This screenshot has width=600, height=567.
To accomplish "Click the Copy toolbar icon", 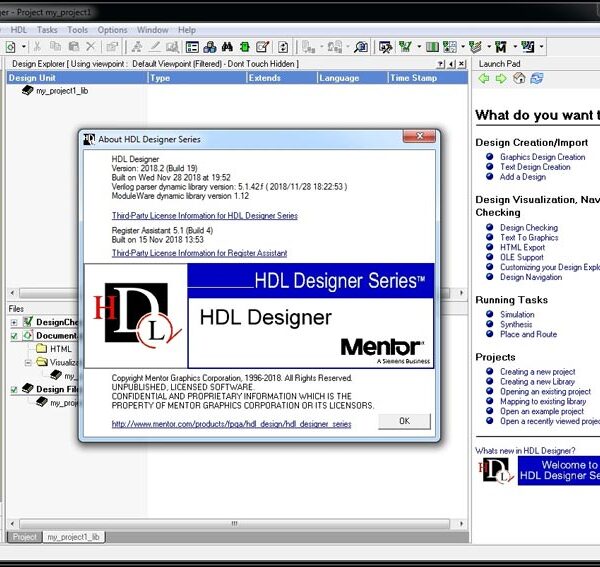I will coord(55,47).
